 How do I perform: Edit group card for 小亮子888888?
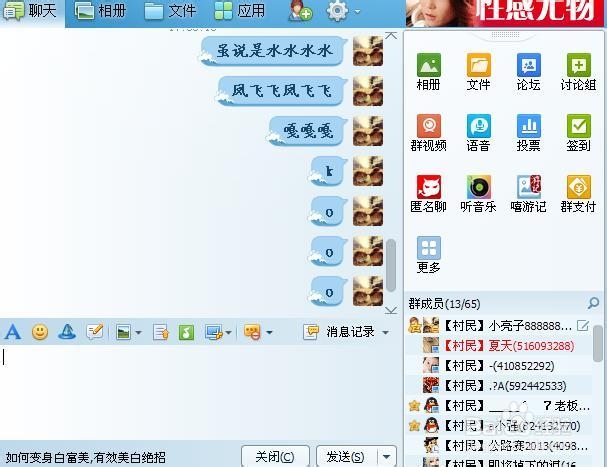[x=583, y=325]
